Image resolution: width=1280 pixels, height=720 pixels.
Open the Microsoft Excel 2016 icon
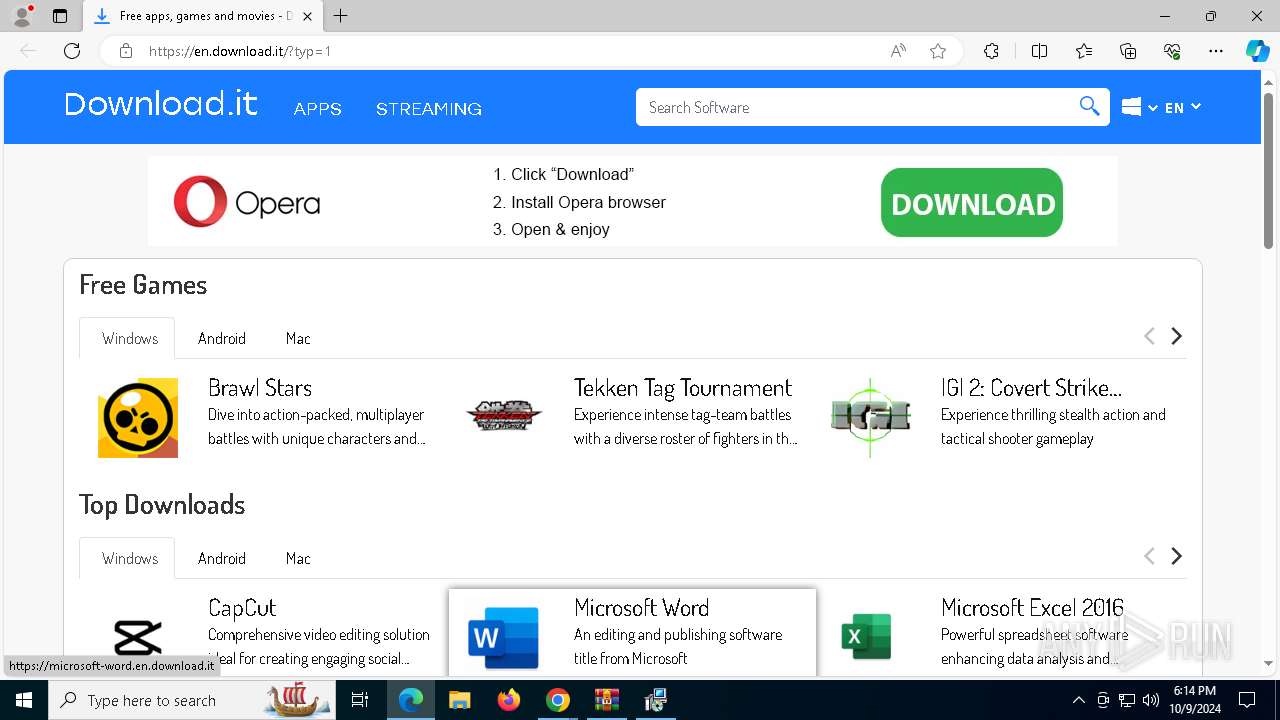pos(866,637)
